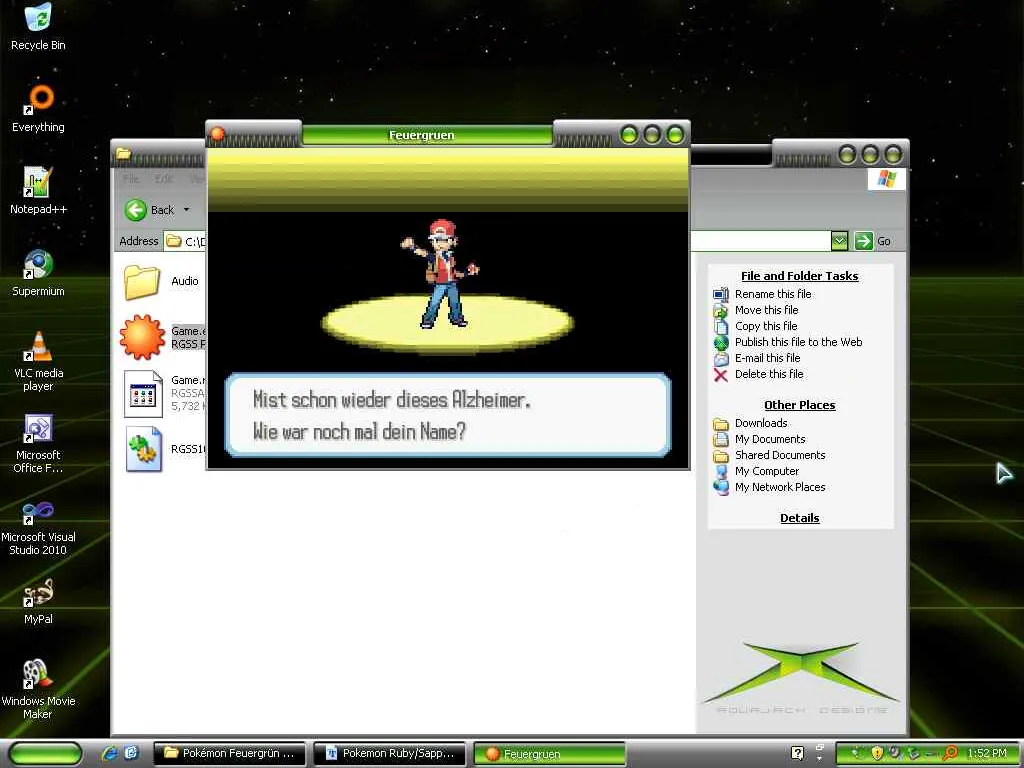Screen dimensions: 1024x768
Task: Click Rename this file
Action: [773, 294]
